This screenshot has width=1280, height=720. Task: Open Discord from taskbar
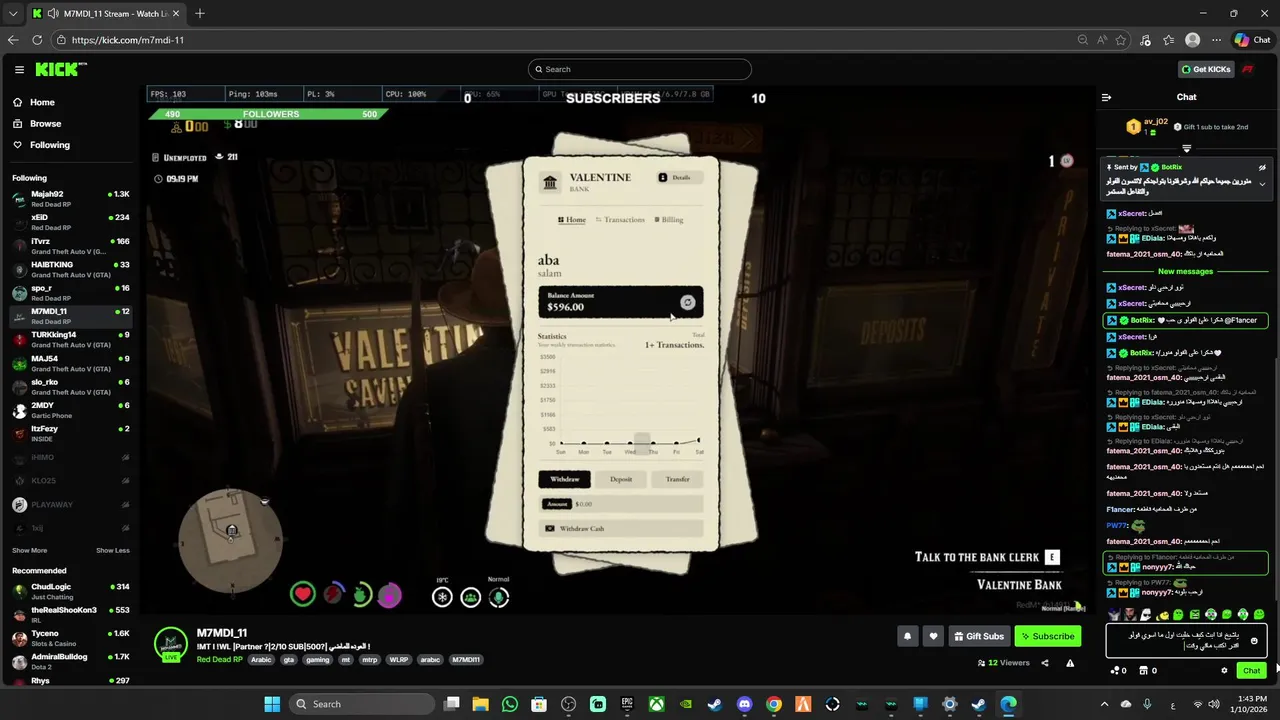(744, 704)
